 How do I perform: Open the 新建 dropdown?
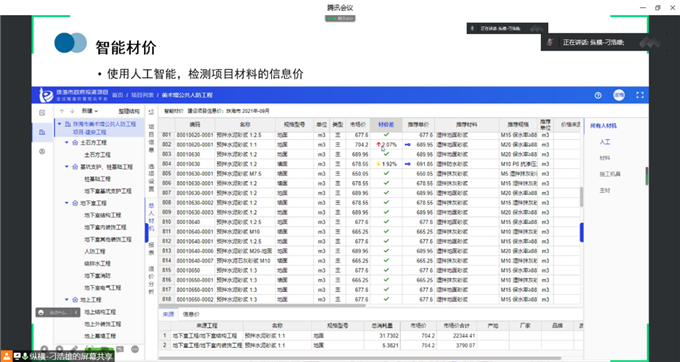click(x=90, y=111)
